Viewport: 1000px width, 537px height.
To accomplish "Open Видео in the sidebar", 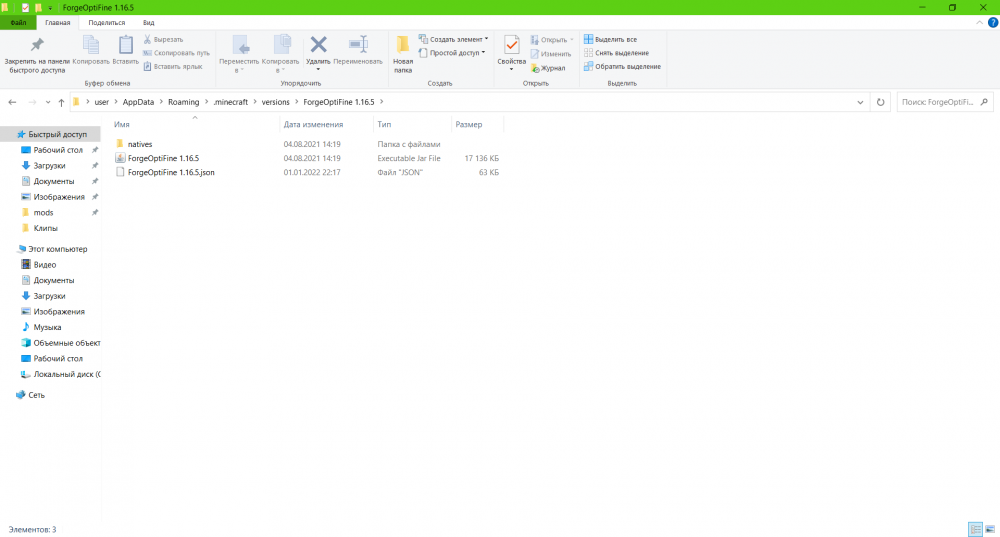I will click(45, 265).
